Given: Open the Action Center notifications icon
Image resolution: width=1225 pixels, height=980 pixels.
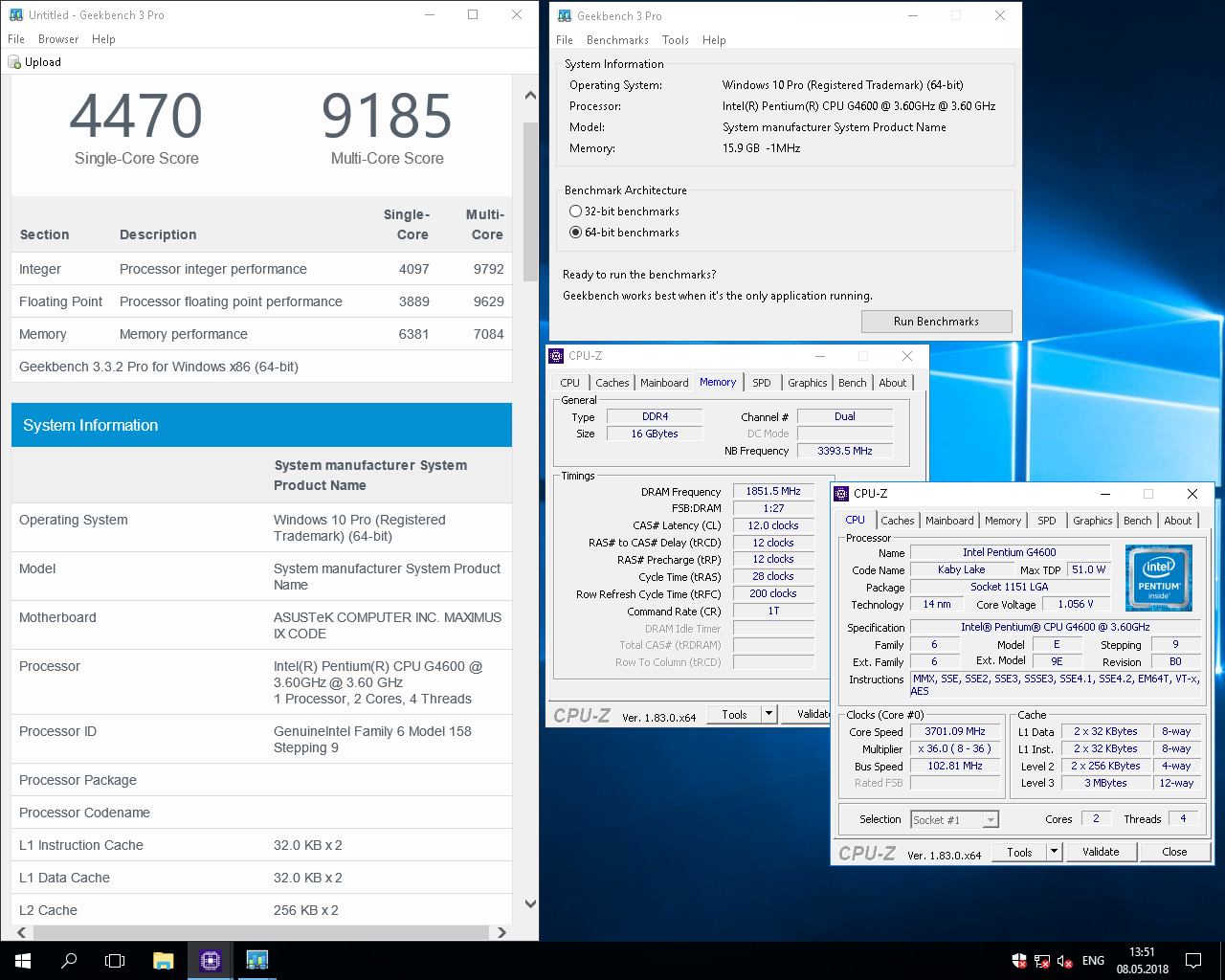Looking at the screenshot, I should tap(1193, 960).
